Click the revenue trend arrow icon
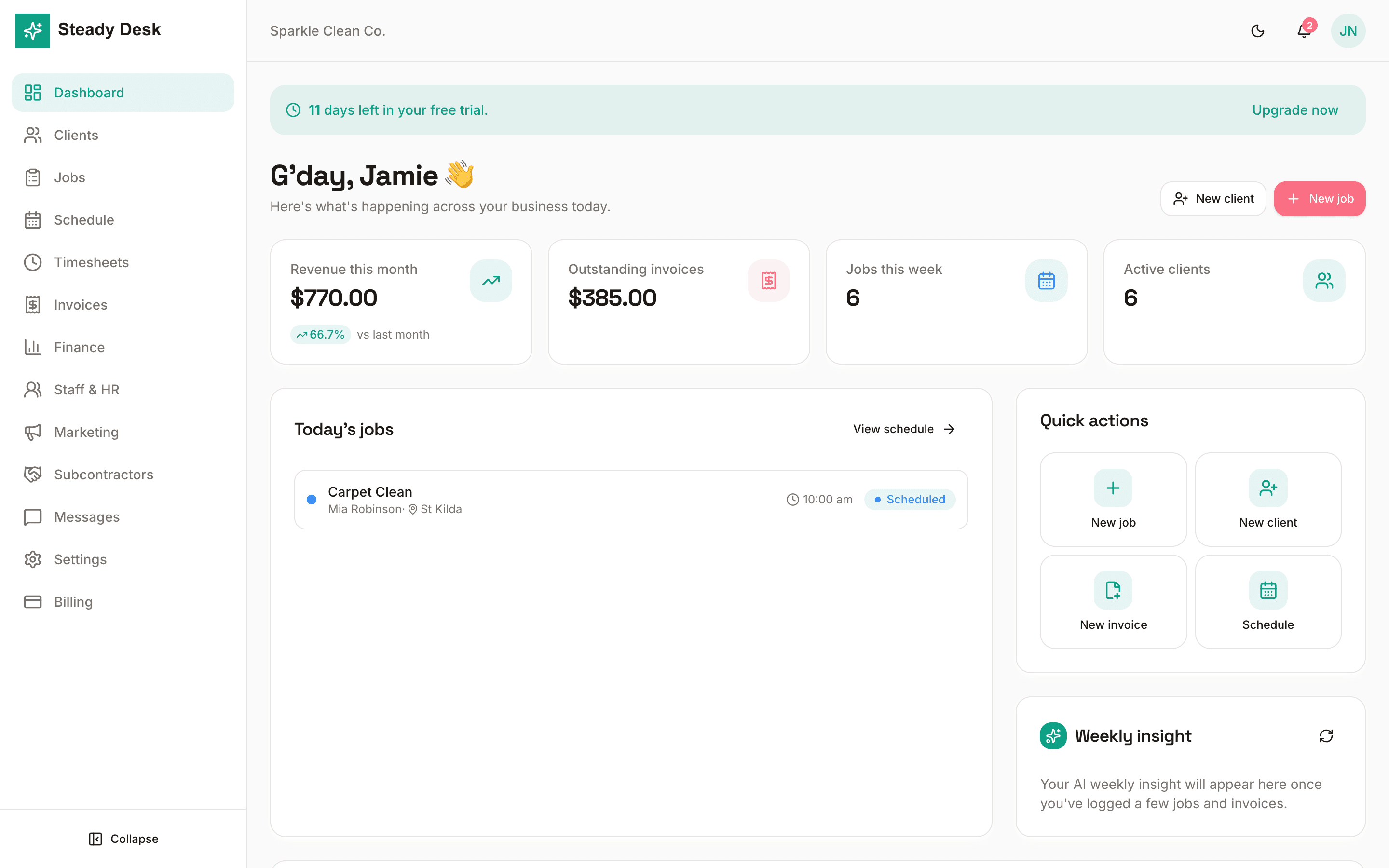This screenshot has height=868, width=1389. coord(491,281)
